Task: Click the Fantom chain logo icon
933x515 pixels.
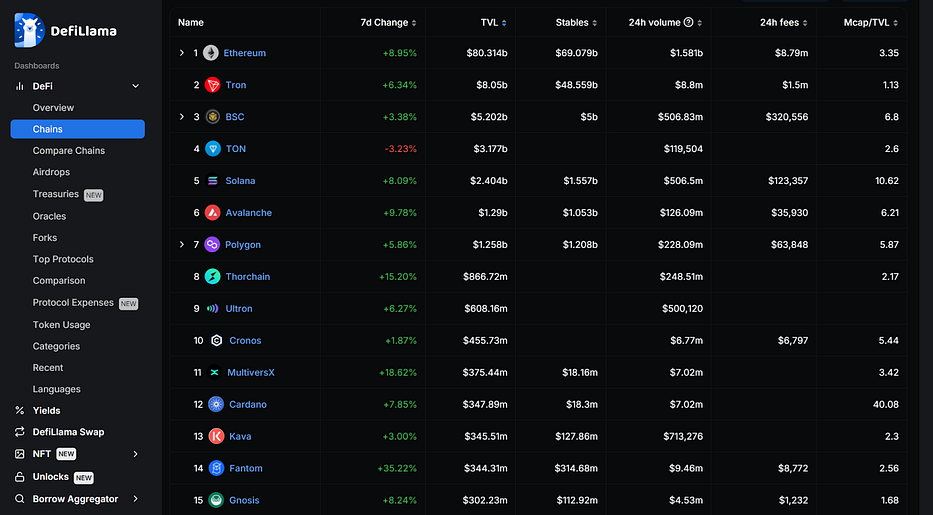Action: pyautogui.click(x=216, y=469)
